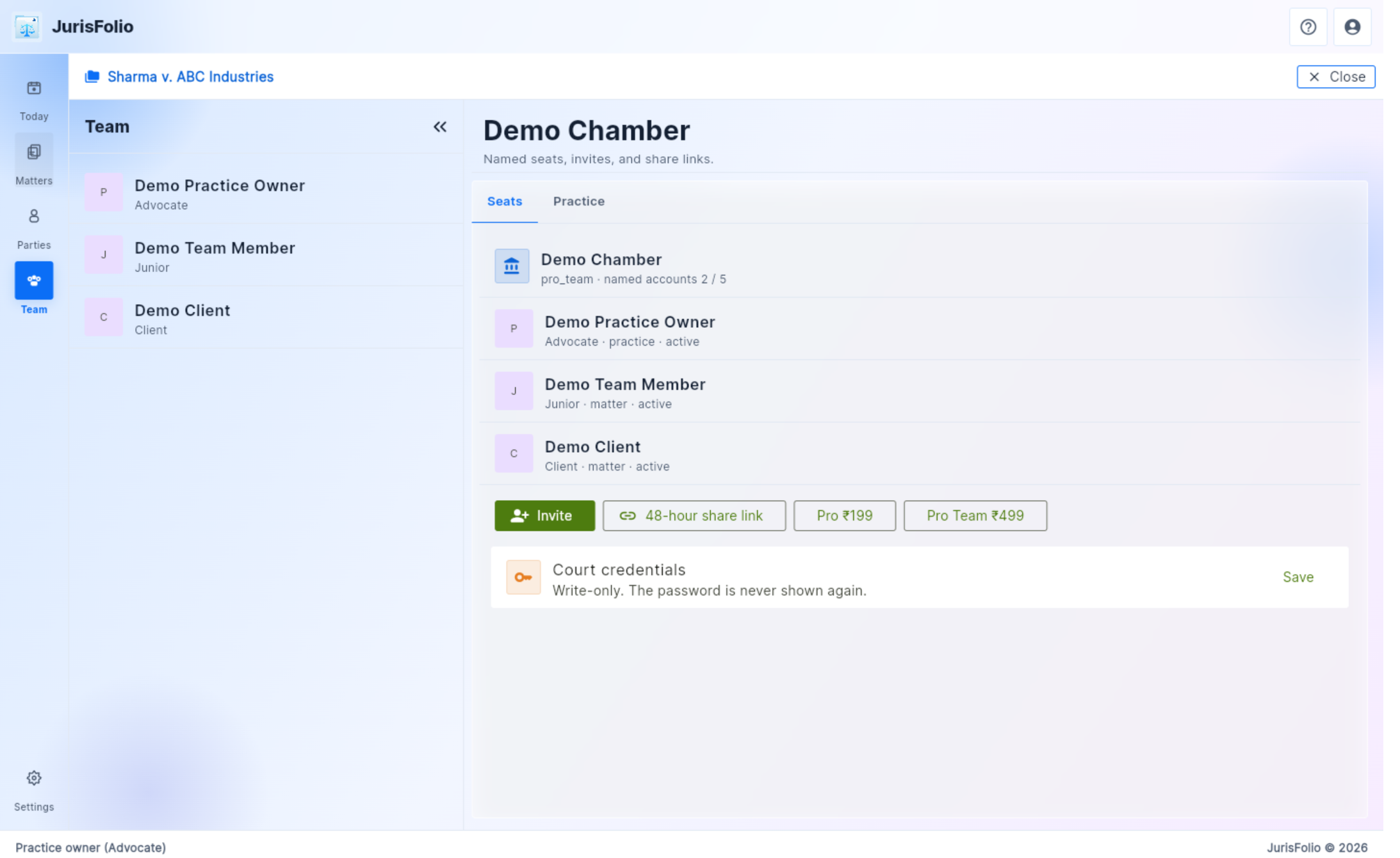Screen dimensions: 1400x858
Task: Close the matter with Close button
Action: tap(1335, 77)
